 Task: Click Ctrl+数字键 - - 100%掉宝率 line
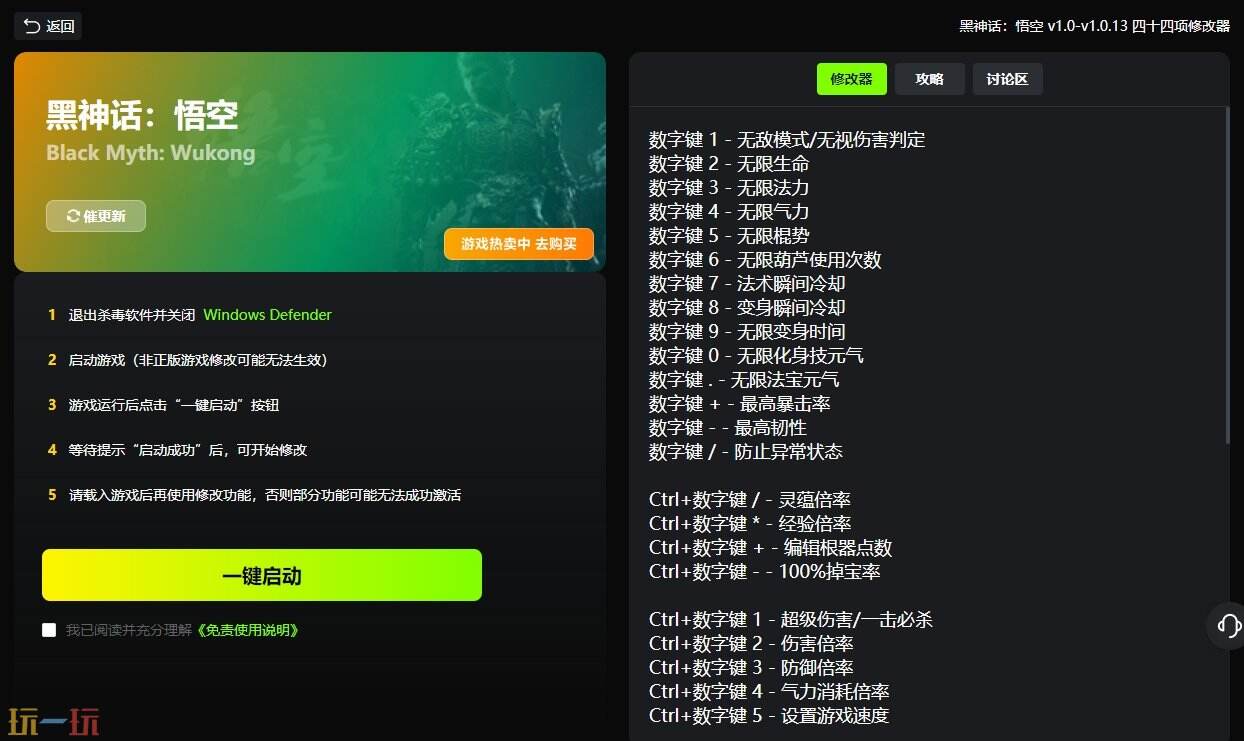[x=765, y=572]
